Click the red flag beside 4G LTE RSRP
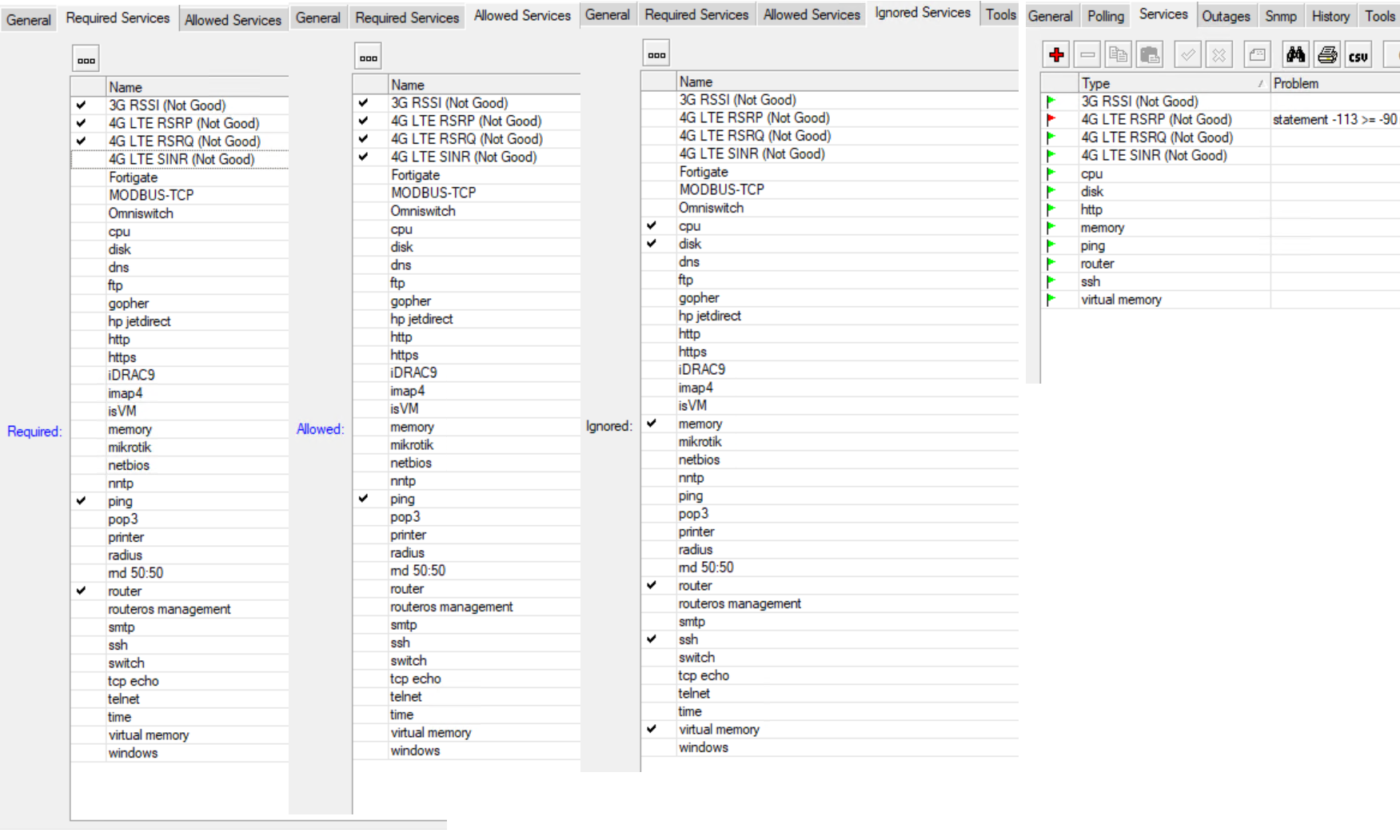1400x840 pixels. point(1051,119)
